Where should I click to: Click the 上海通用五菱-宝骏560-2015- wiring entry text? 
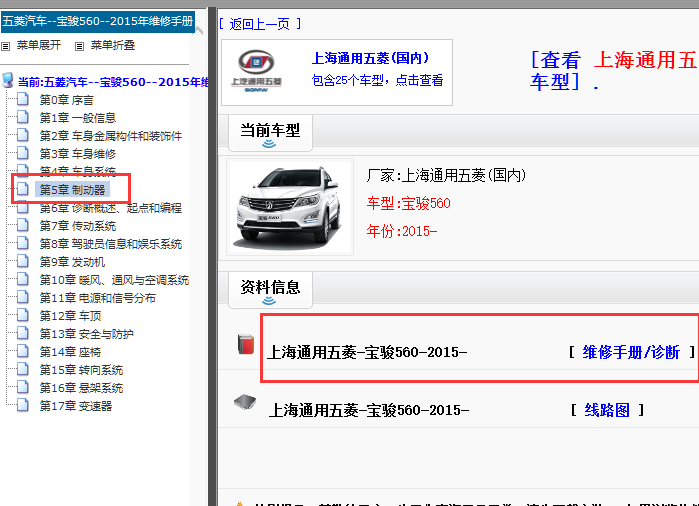369,410
